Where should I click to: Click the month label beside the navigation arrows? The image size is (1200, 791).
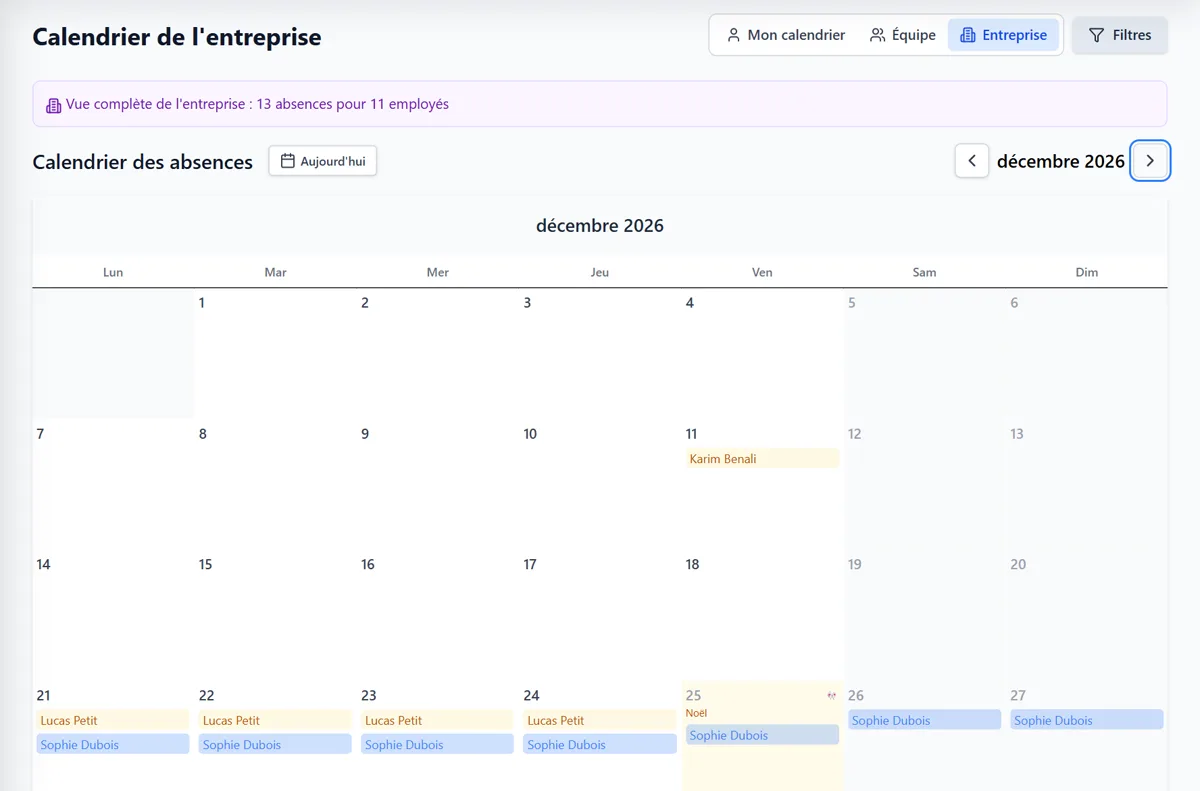click(1061, 161)
